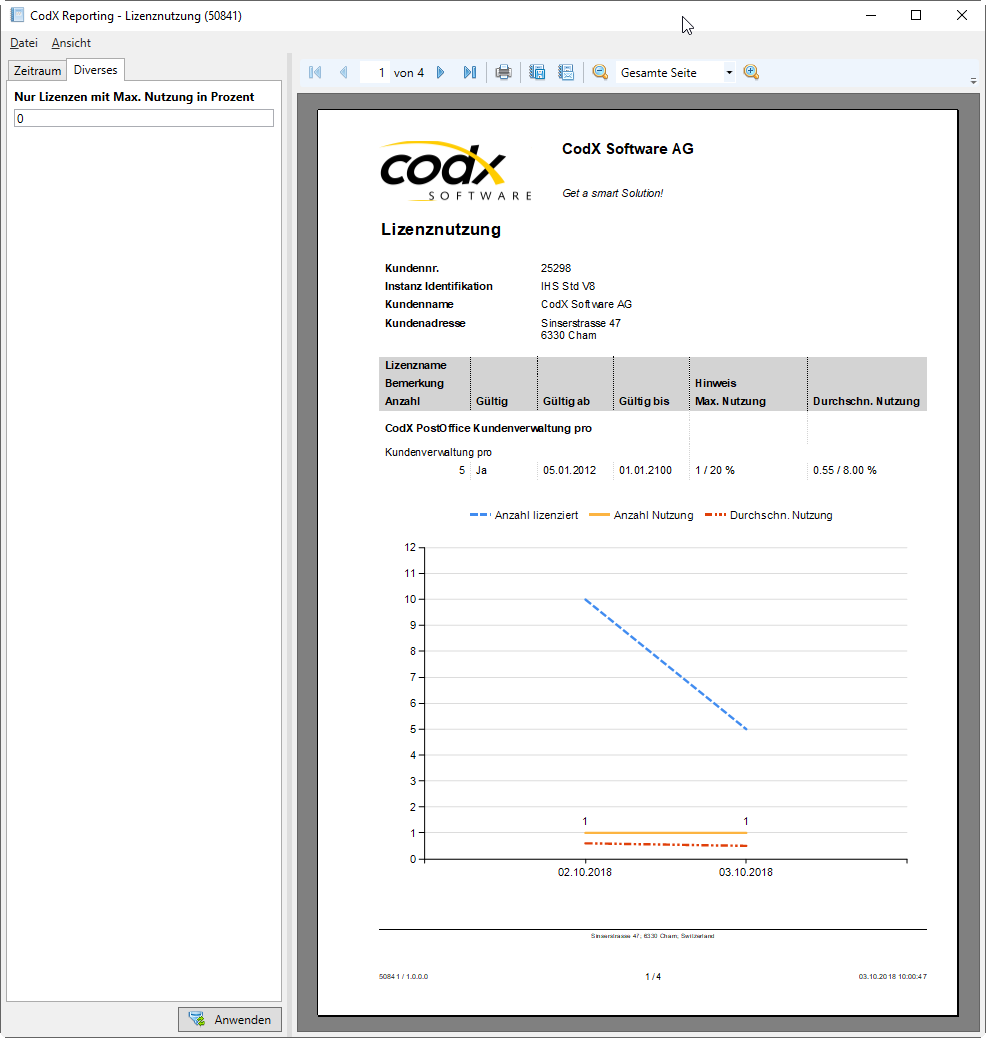
Task: Switch to the Zeitraum tab
Action: 37,70
